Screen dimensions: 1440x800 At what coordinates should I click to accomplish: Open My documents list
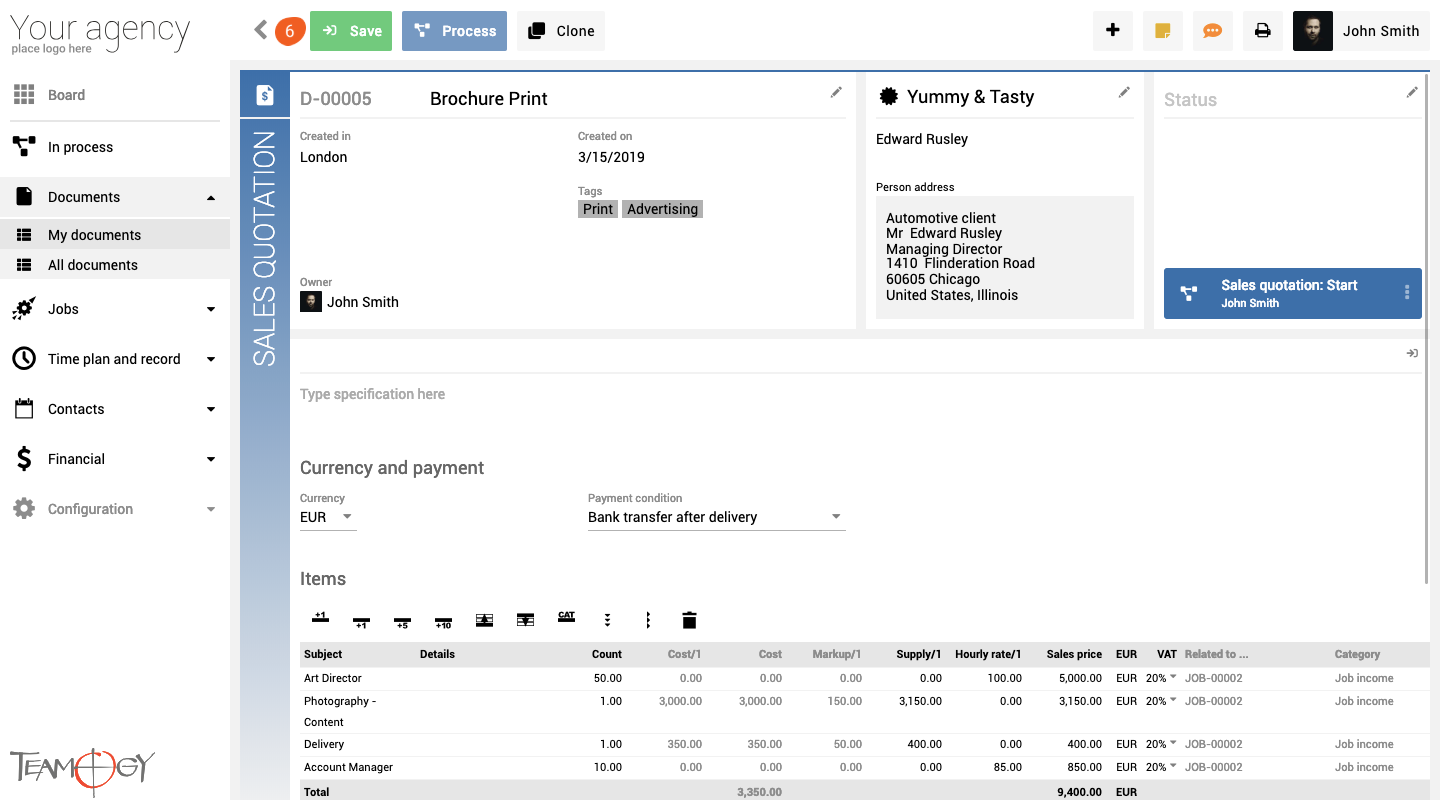tap(115, 235)
